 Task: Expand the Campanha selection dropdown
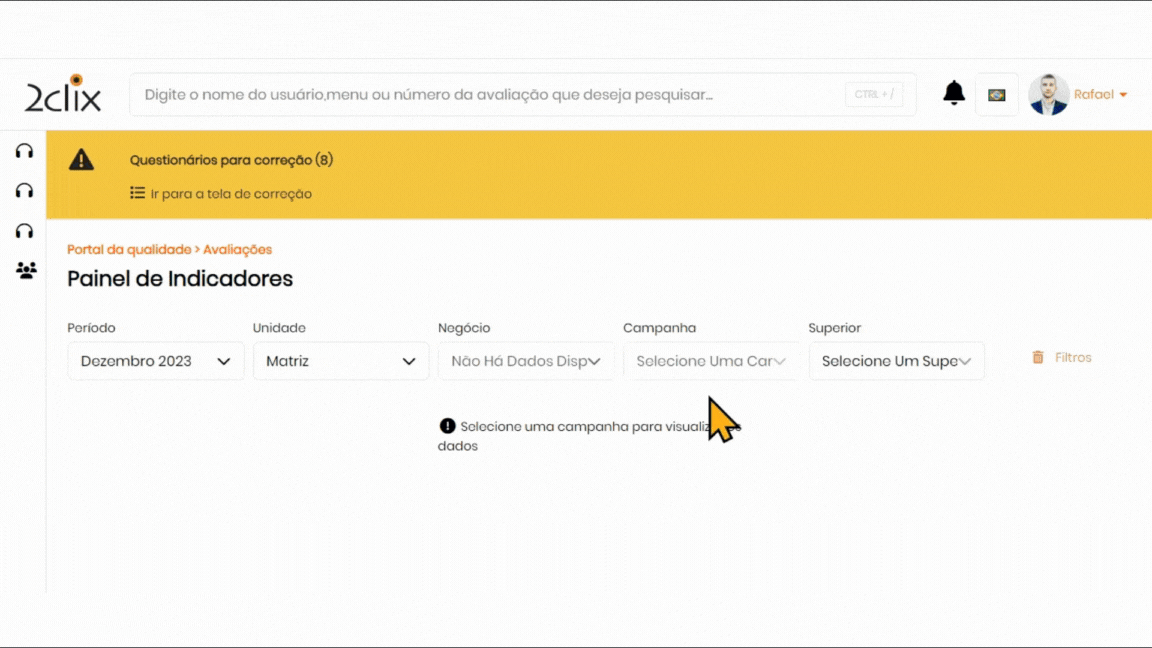pos(711,361)
